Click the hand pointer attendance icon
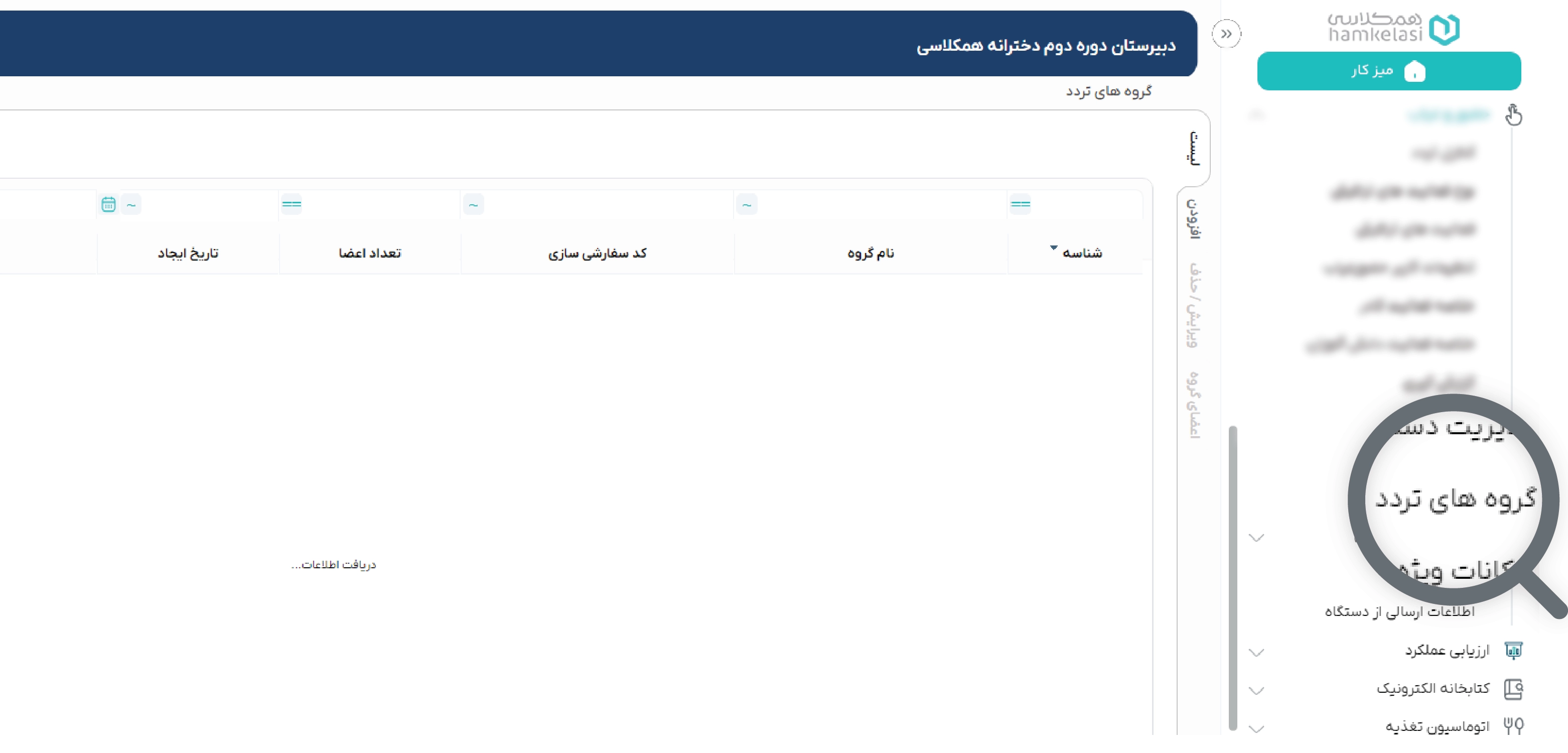 coord(1513,114)
